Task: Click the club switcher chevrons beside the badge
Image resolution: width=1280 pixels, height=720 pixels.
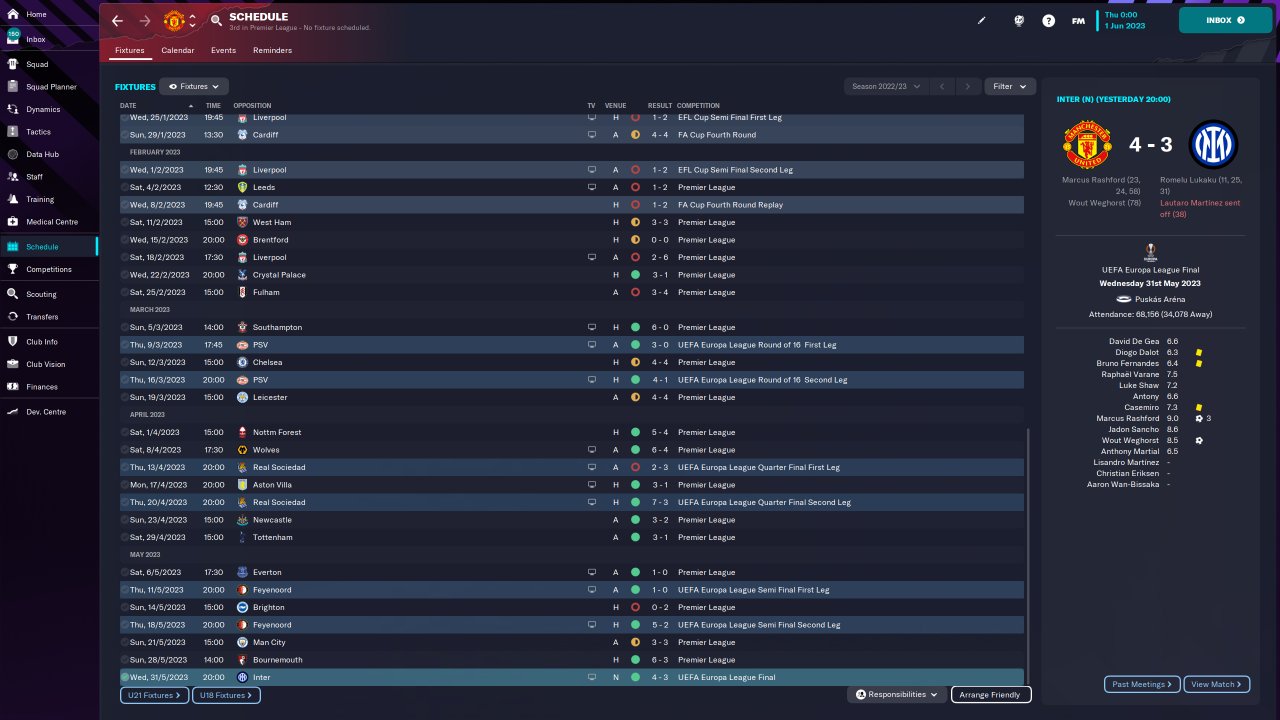Action: 192,21
